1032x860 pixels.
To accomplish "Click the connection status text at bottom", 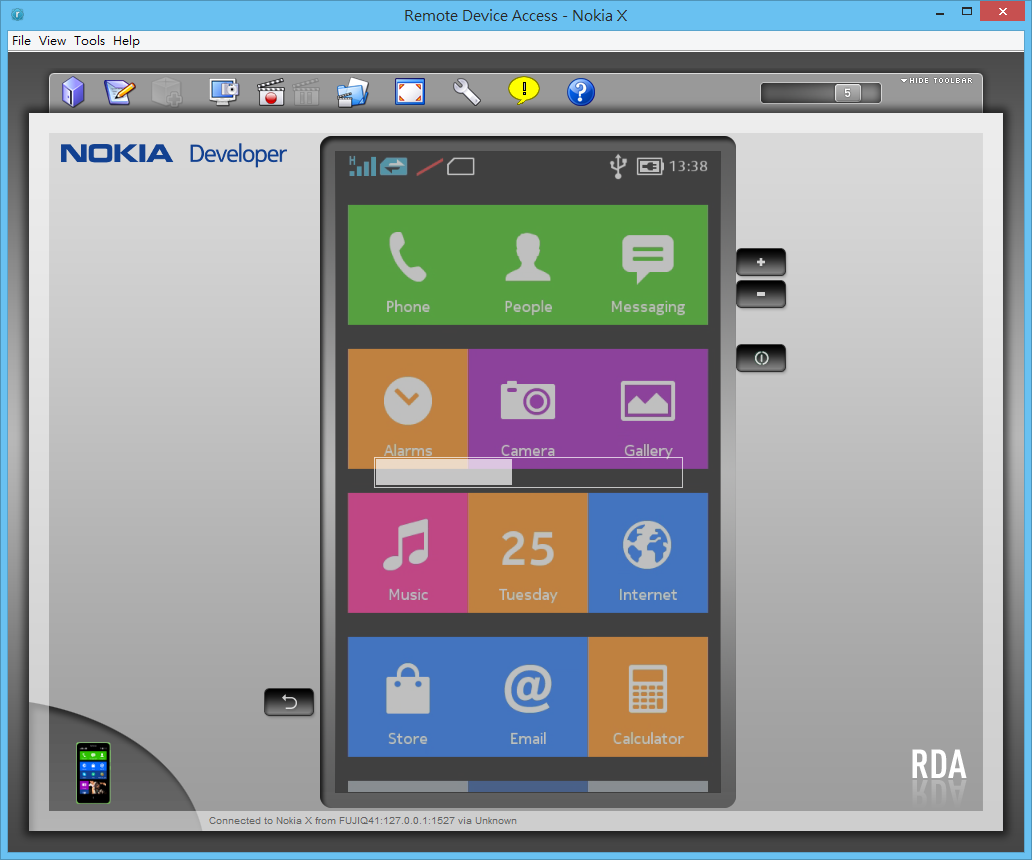I will click(363, 821).
